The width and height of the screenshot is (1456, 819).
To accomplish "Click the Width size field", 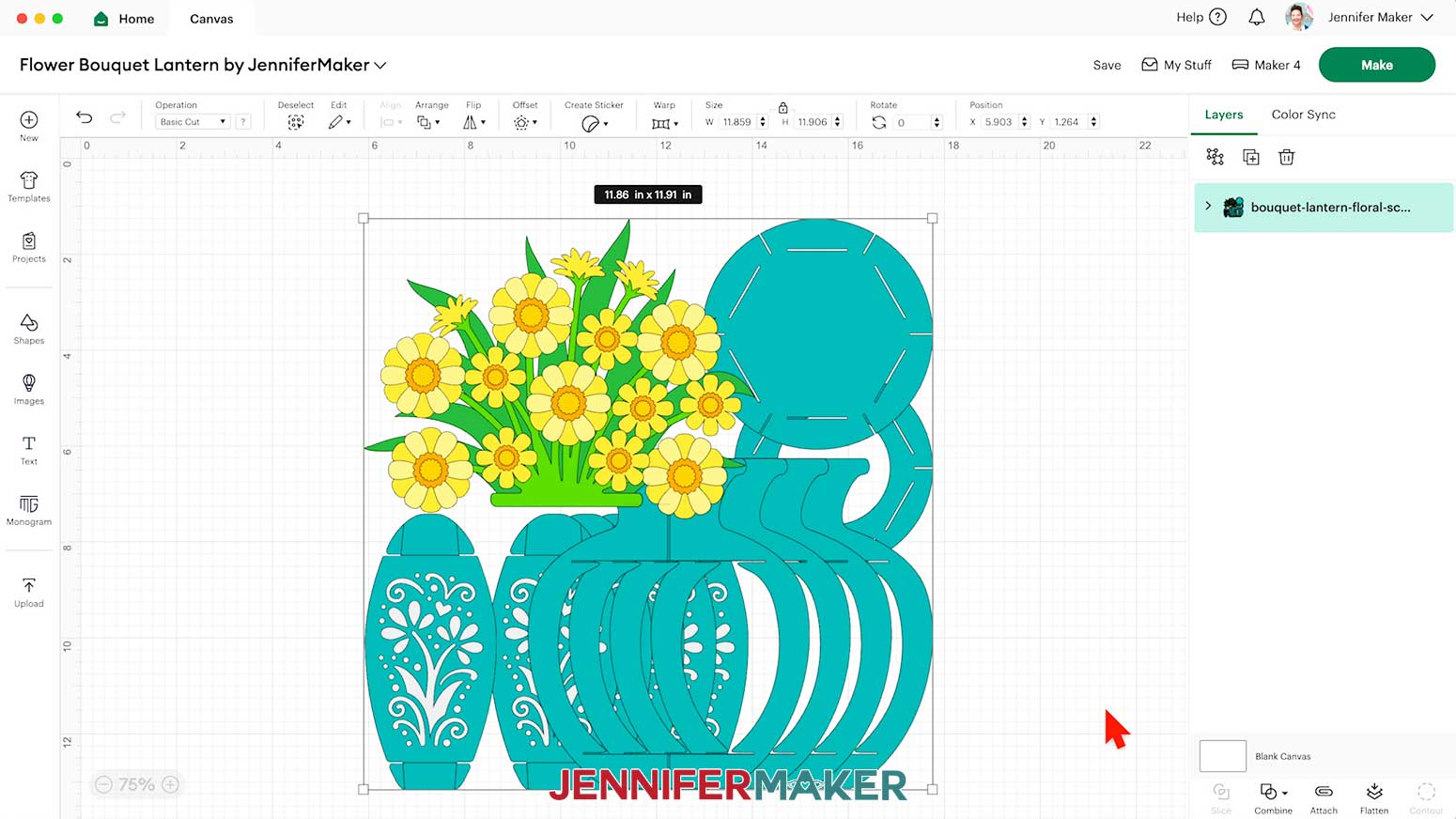I will click(x=737, y=122).
